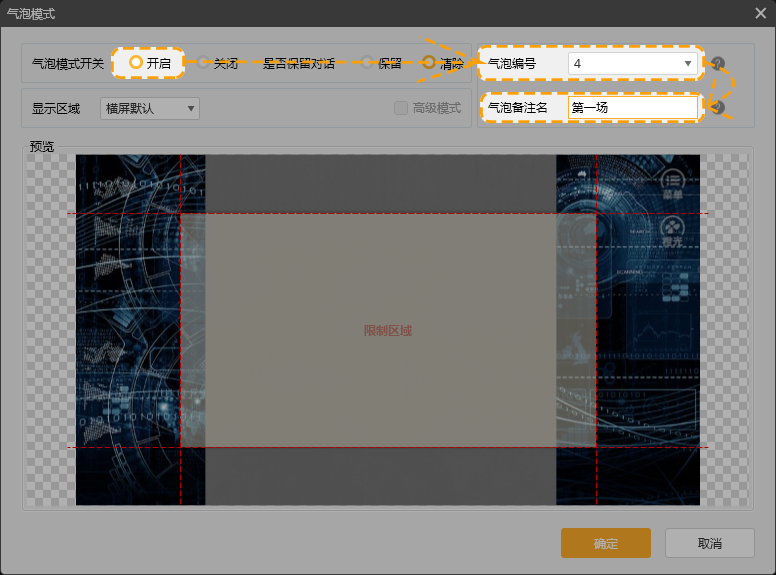The height and width of the screenshot is (575, 776).
Task: Choose 保留 for 是否保留对话
Action: click(x=368, y=63)
